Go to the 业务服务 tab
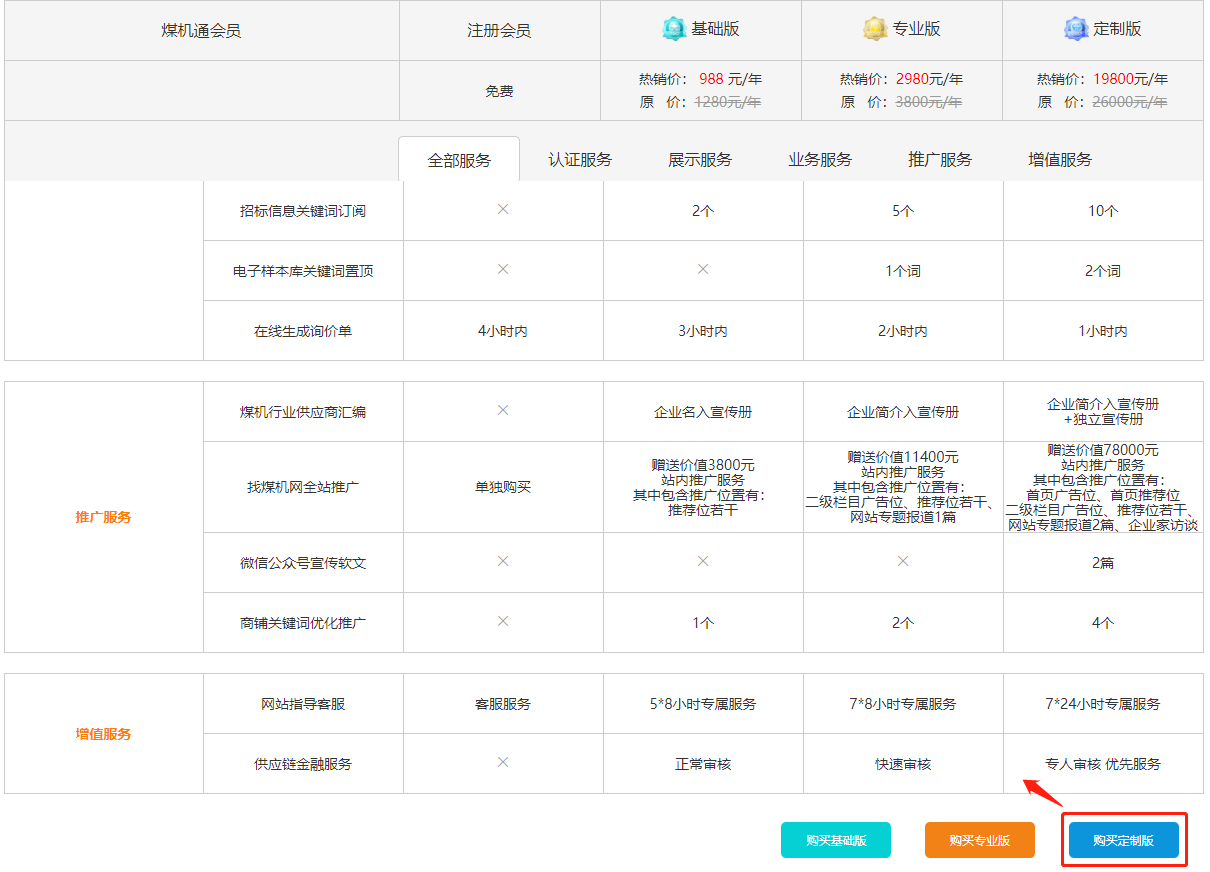Image resolution: width=1210 pixels, height=872 pixels. click(x=820, y=160)
